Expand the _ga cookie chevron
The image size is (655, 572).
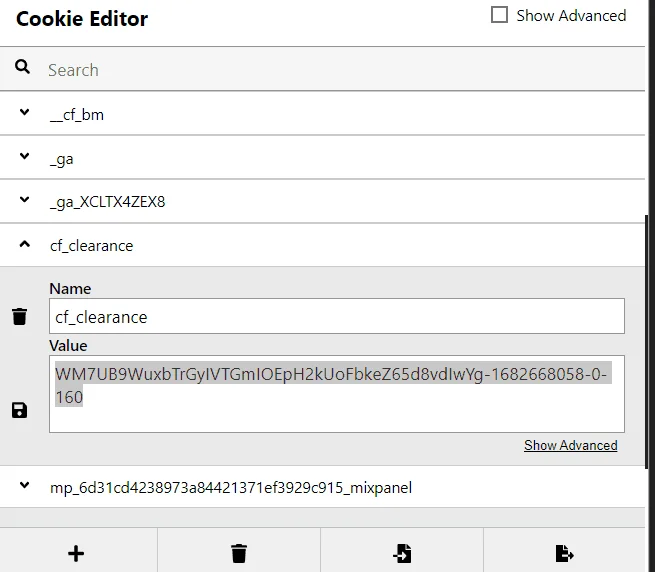click(x=25, y=156)
